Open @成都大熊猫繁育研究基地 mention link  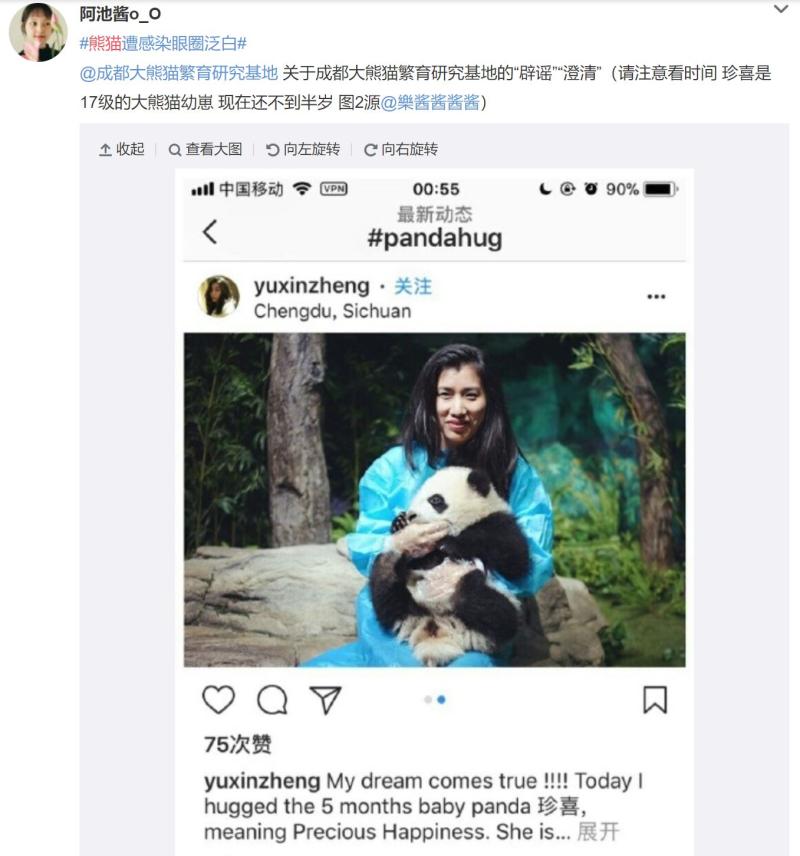tap(179, 73)
